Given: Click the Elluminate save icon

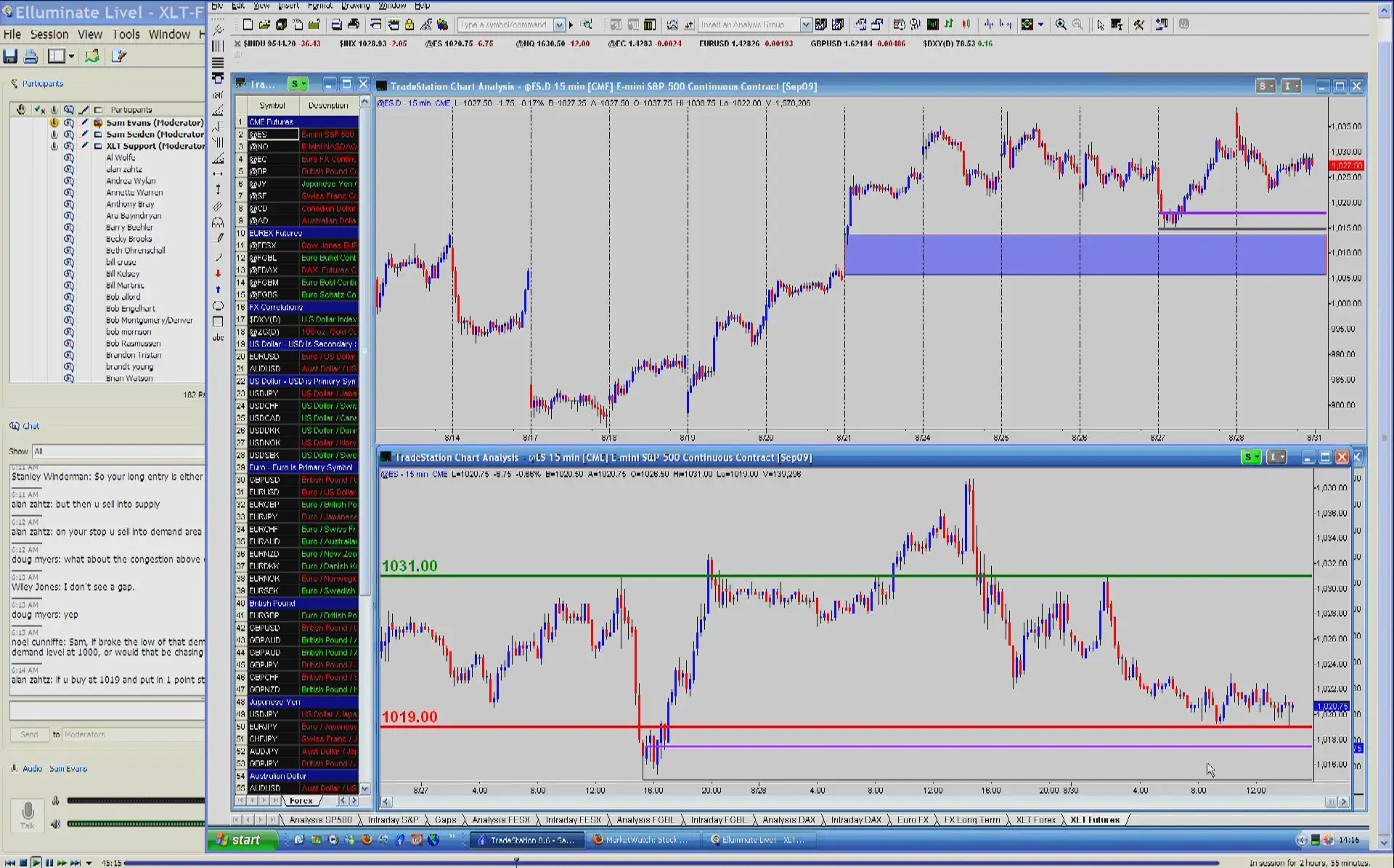Looking at the screenshot, I should 10,57.
